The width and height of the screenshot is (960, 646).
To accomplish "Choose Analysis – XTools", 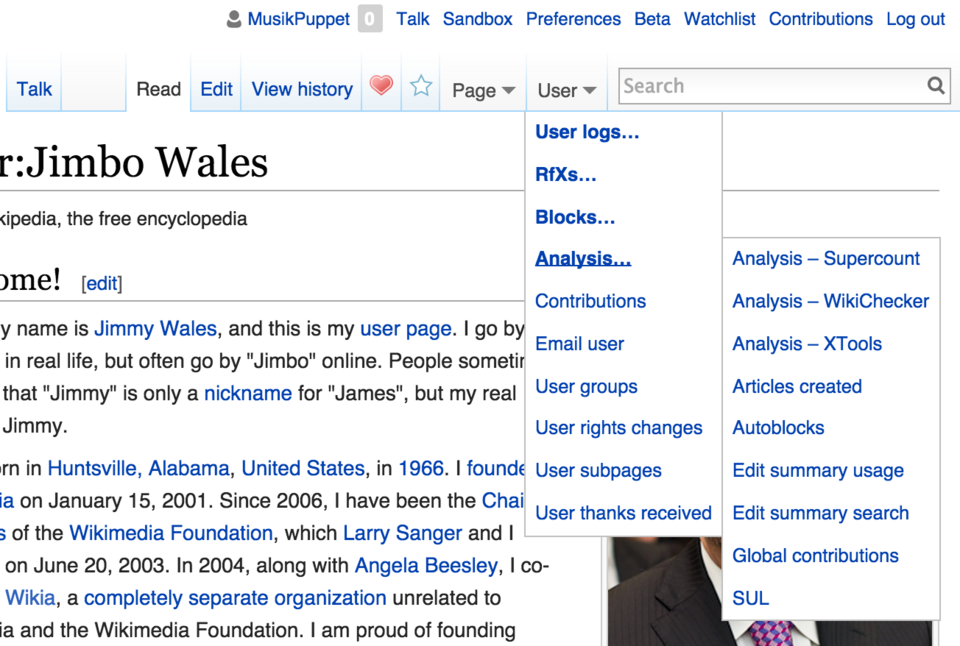I will pyautogui.click(x=807, y=344).
